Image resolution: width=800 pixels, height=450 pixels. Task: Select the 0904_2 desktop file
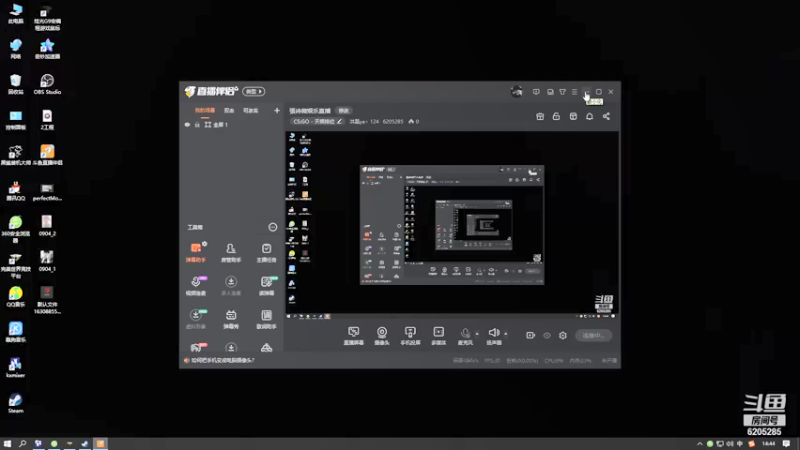(47, 226)
